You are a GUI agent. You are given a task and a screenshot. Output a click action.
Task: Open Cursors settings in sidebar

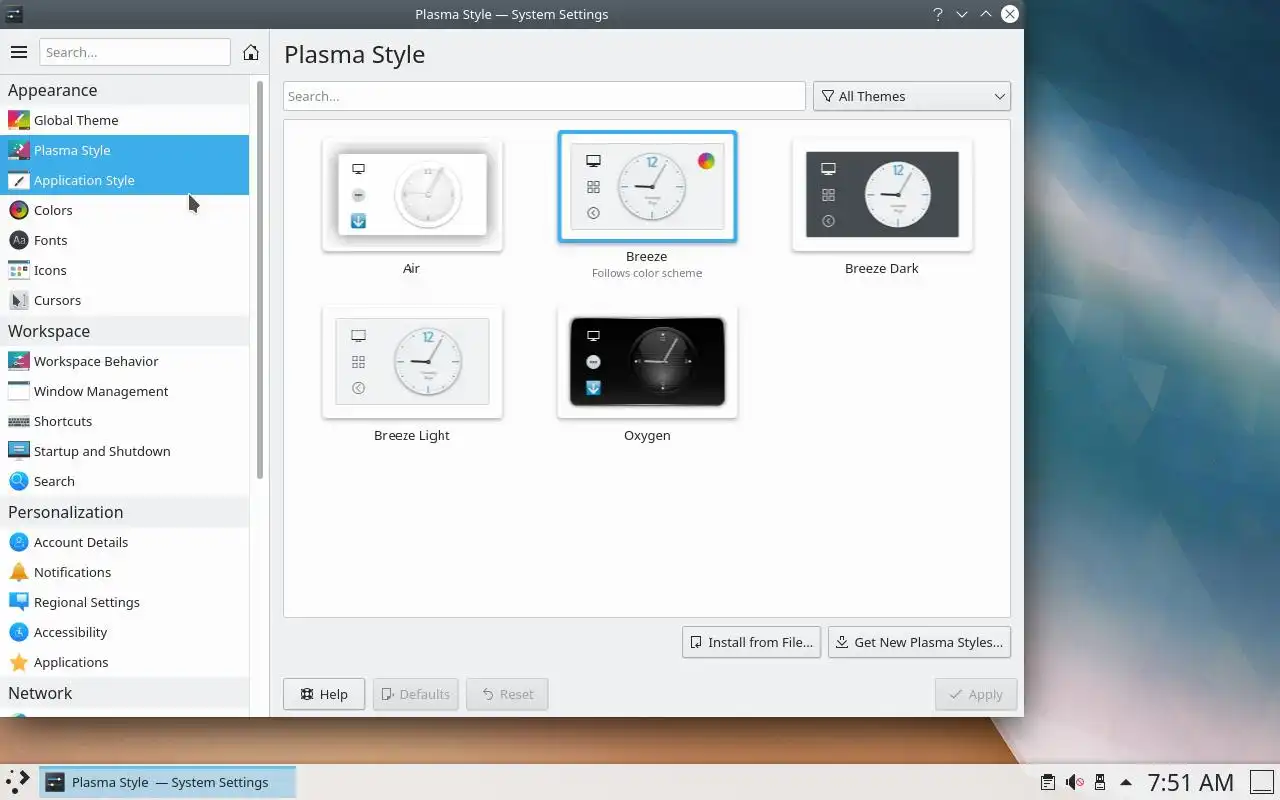coord(124,300)
